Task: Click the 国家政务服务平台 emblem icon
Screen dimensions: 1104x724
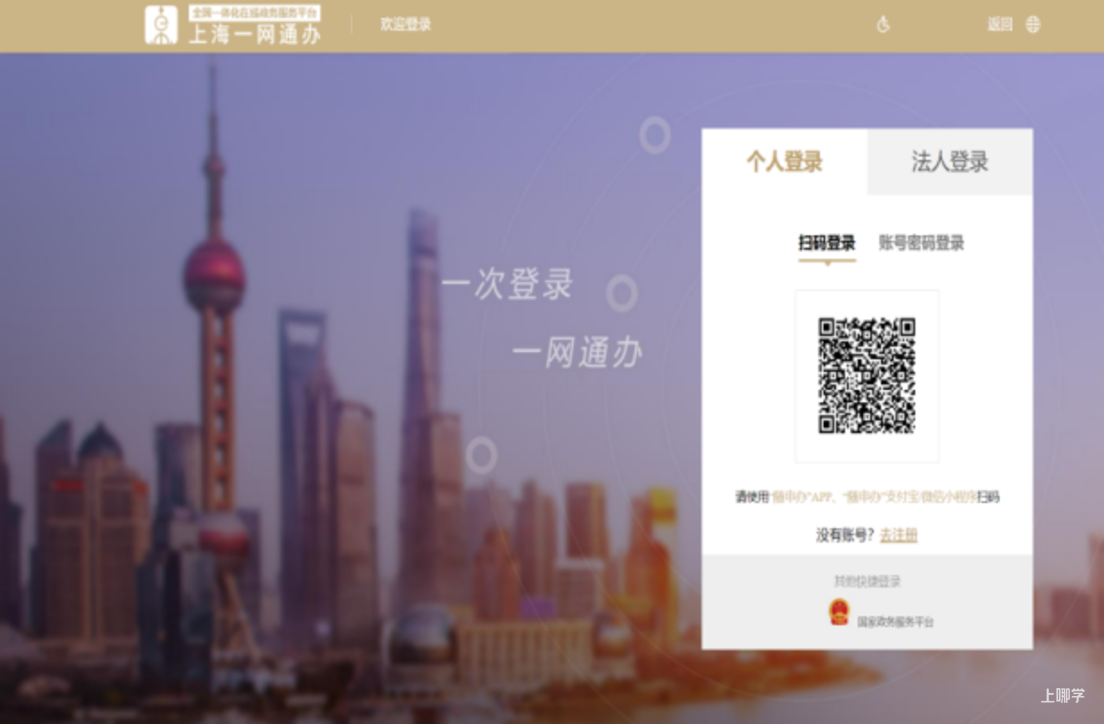Action: pyautogui.click(x=839, y=613)
